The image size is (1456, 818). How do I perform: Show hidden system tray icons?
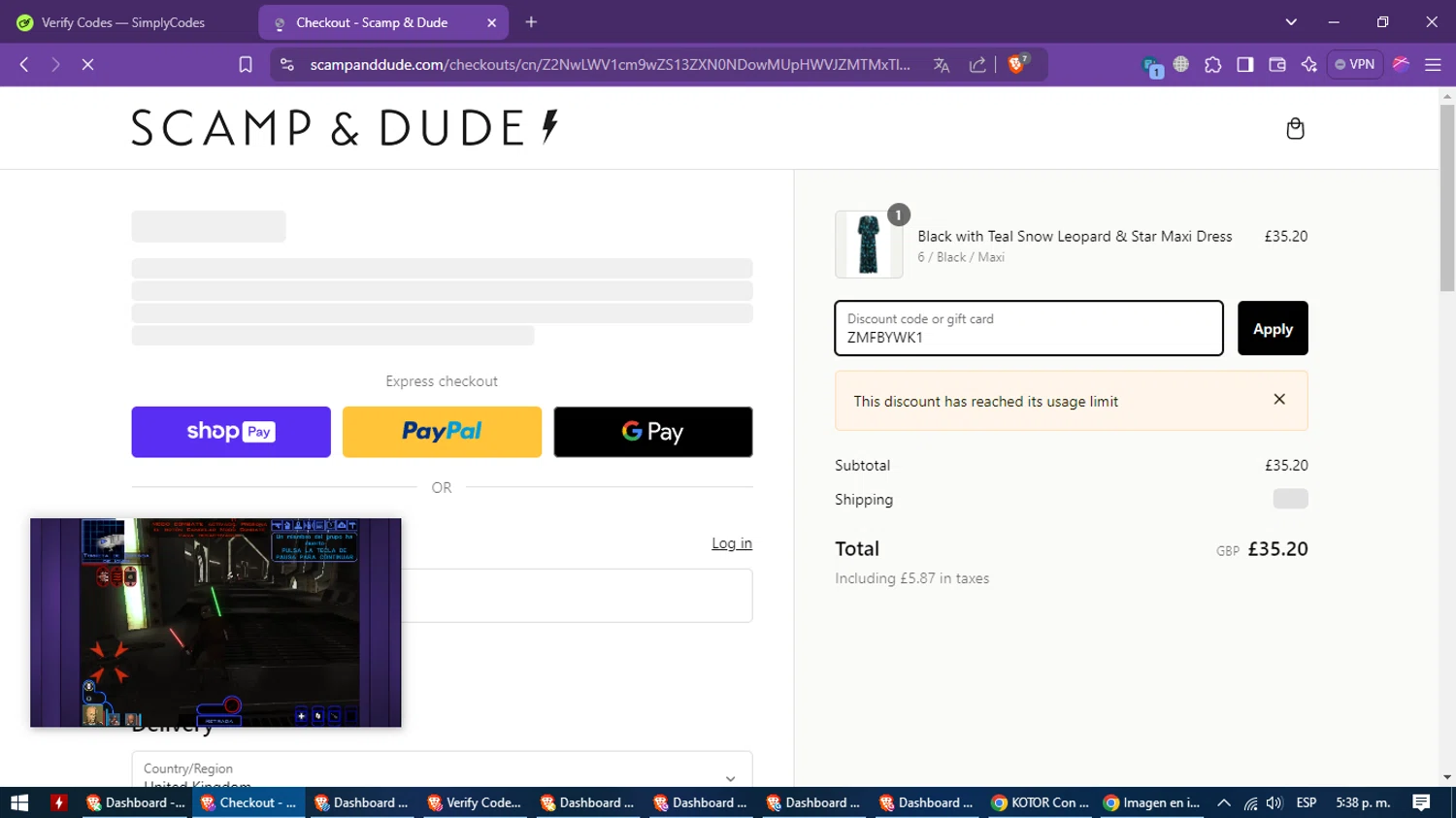pos(1224,802)
